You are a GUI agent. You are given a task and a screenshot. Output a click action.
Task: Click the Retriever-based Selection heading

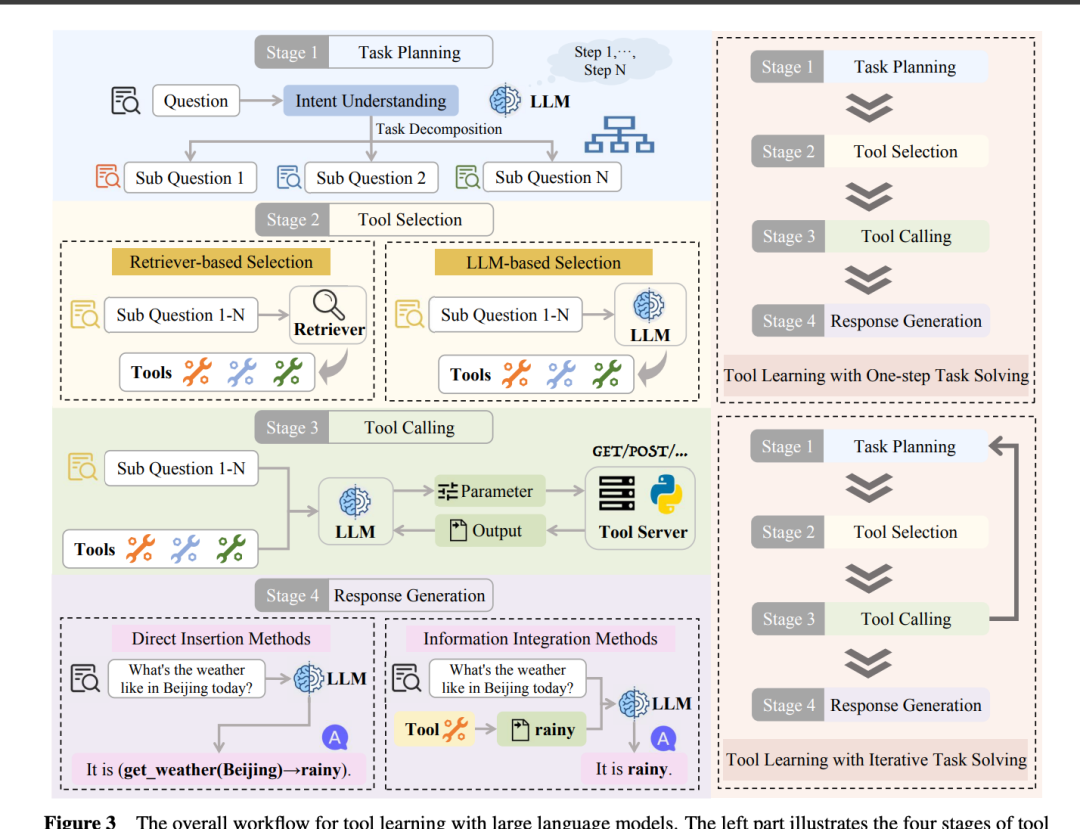tap(221, 262)
